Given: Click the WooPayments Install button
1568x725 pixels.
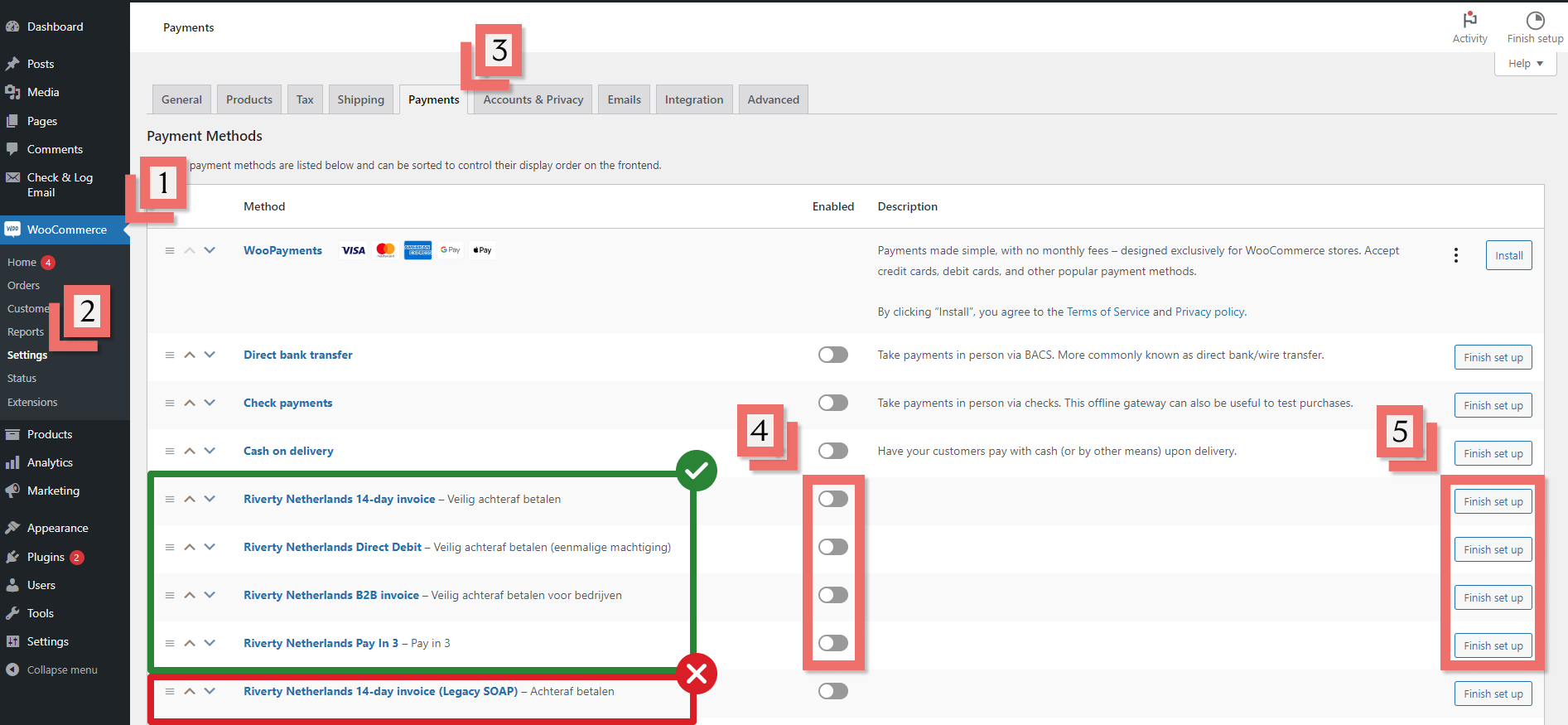Looking at the screenshot, I should pos(1508,255).
